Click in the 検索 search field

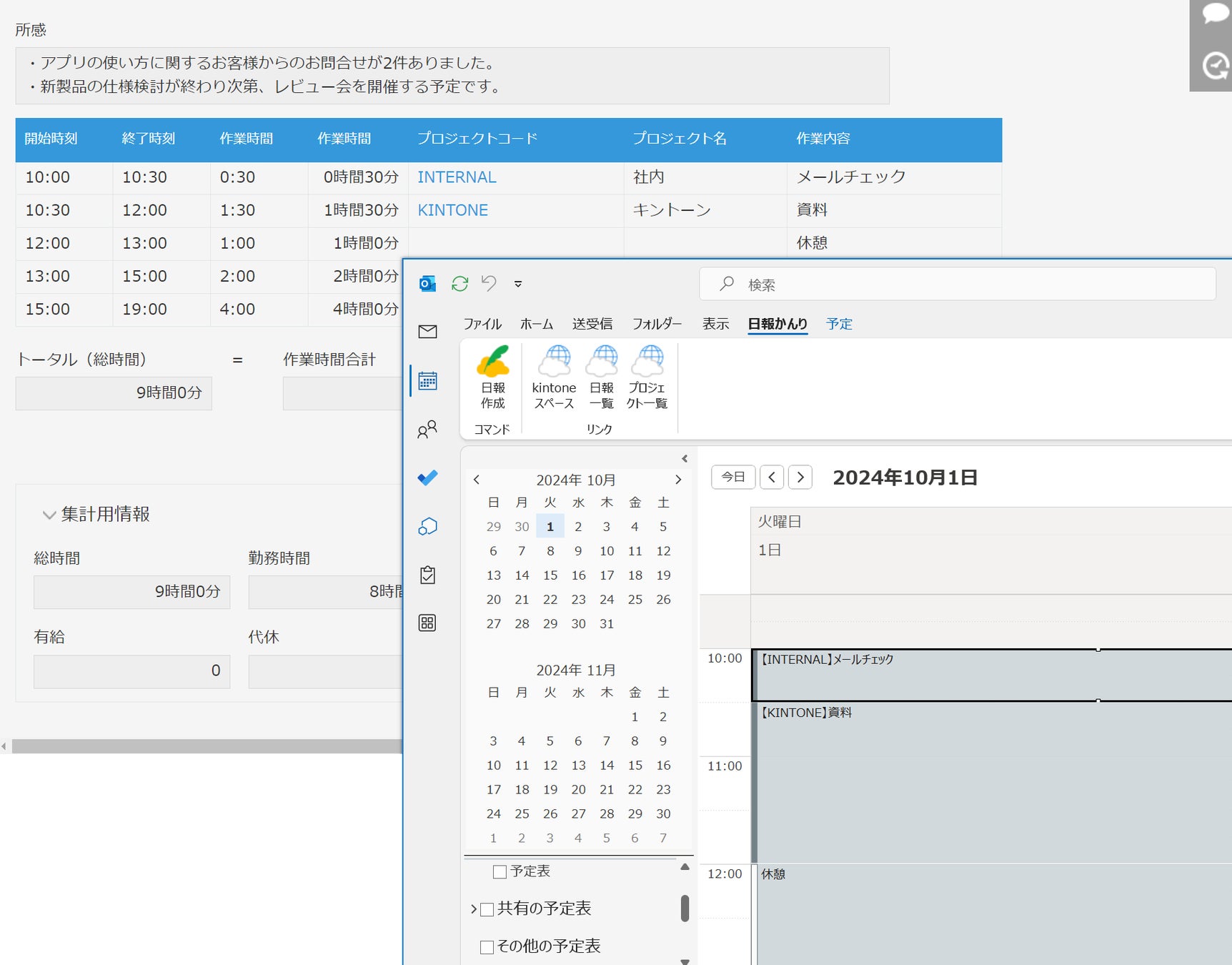pyautogui.click(x=958, y=284)
